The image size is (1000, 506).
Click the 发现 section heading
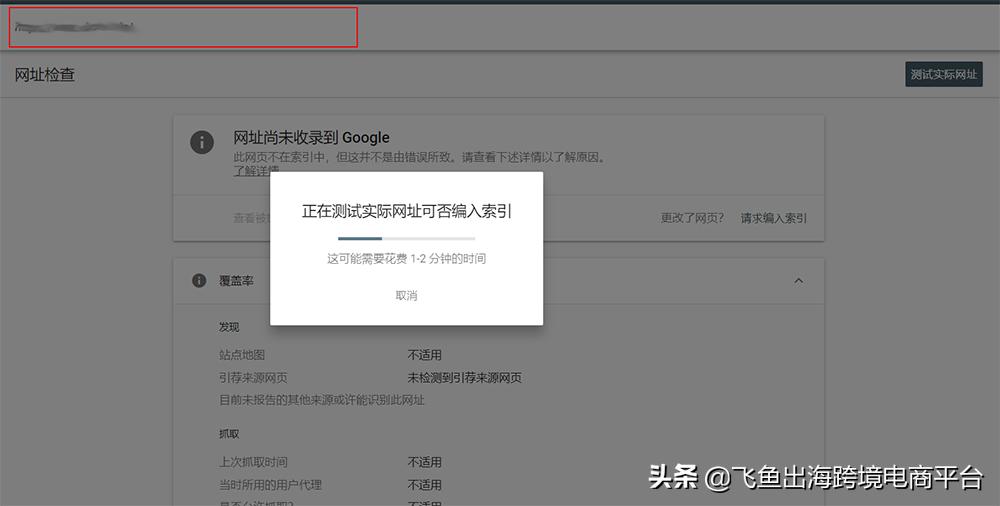(229, 327)
